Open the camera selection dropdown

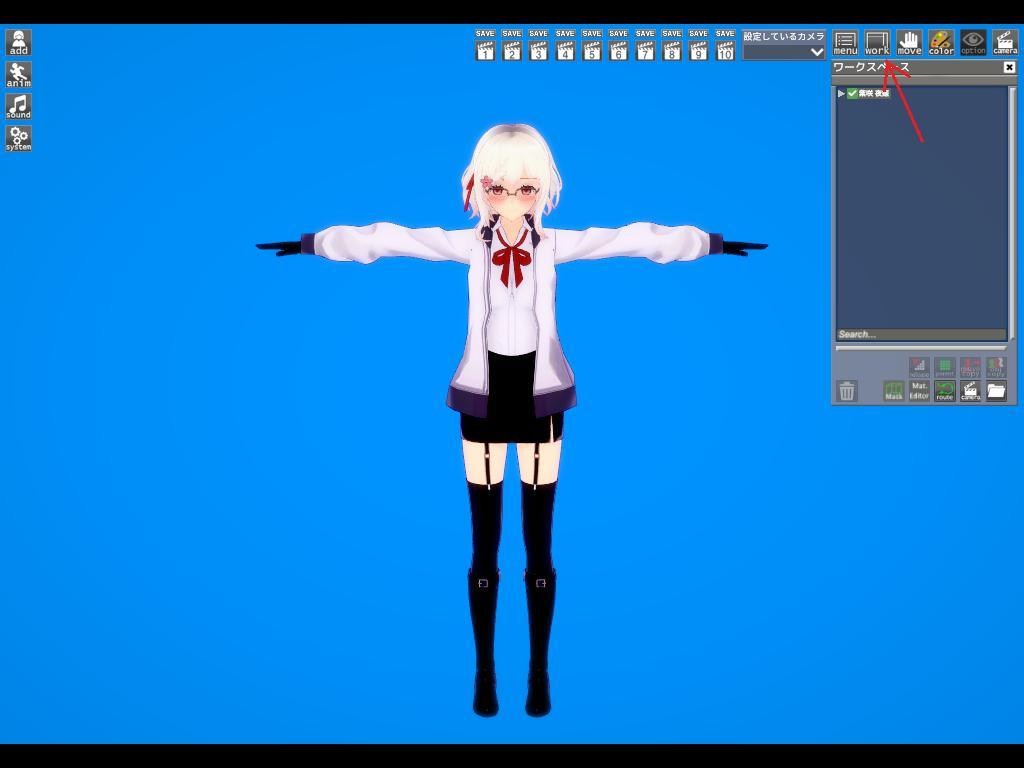pyautogui.click(x=785, y=51)
